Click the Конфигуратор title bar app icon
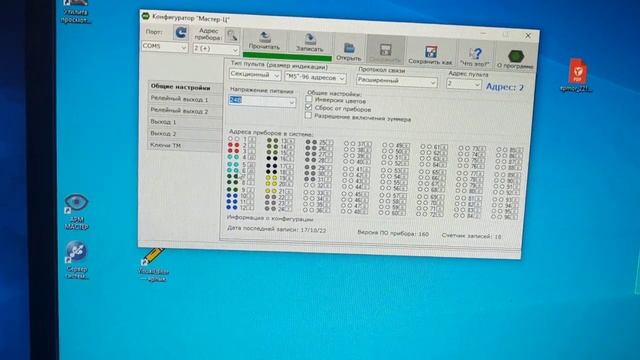The height and width of the screenshot is (360, 640). (146, 16)
